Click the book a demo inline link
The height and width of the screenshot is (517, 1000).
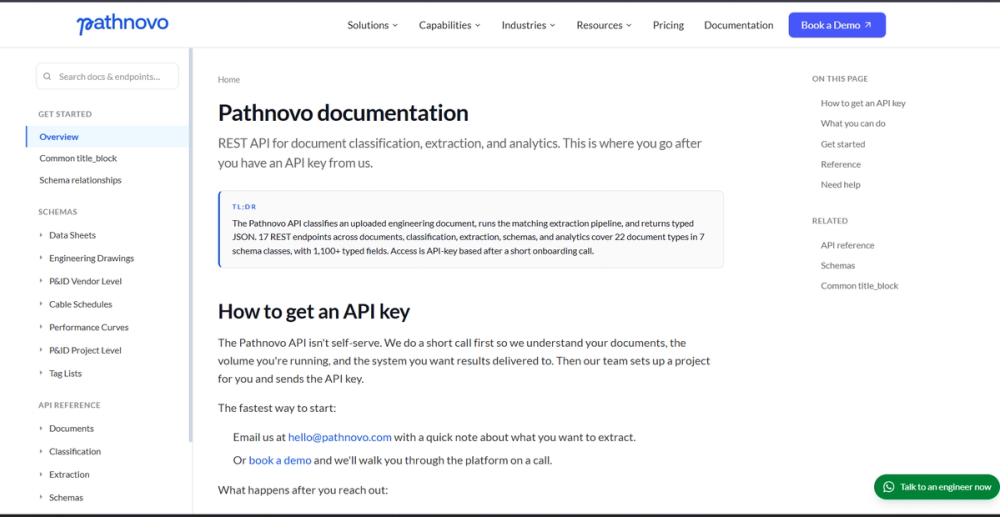280,460
